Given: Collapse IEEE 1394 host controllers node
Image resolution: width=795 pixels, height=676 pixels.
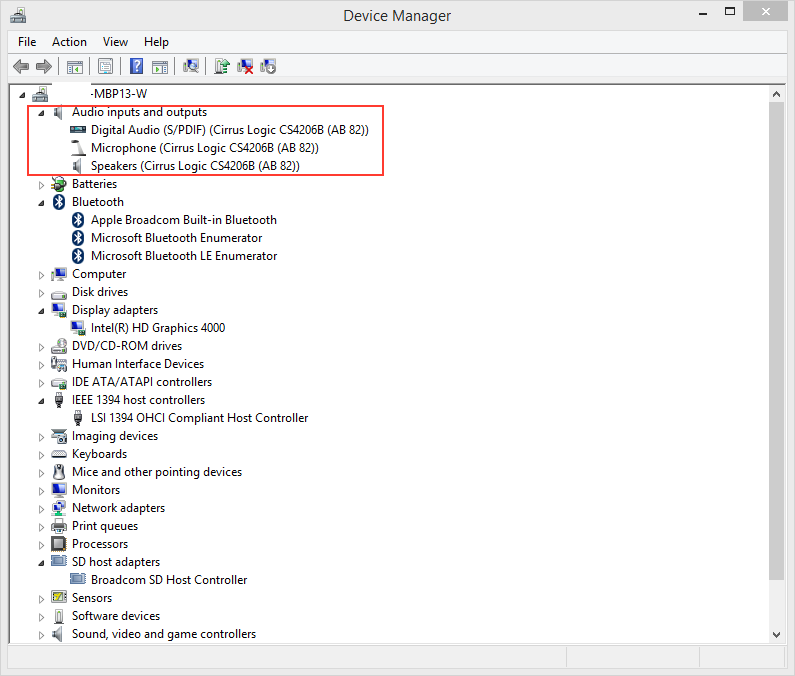Looking at the screenshot, I should [42, 401].
